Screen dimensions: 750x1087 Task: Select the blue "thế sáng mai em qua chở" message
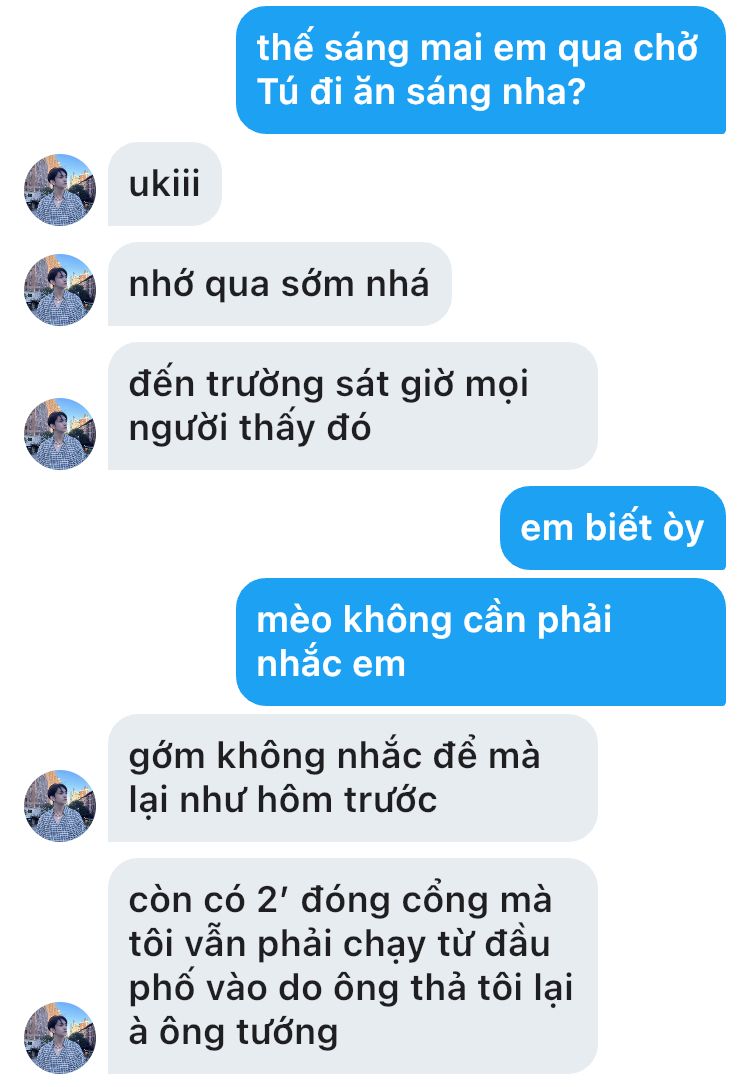coord(481,70)
